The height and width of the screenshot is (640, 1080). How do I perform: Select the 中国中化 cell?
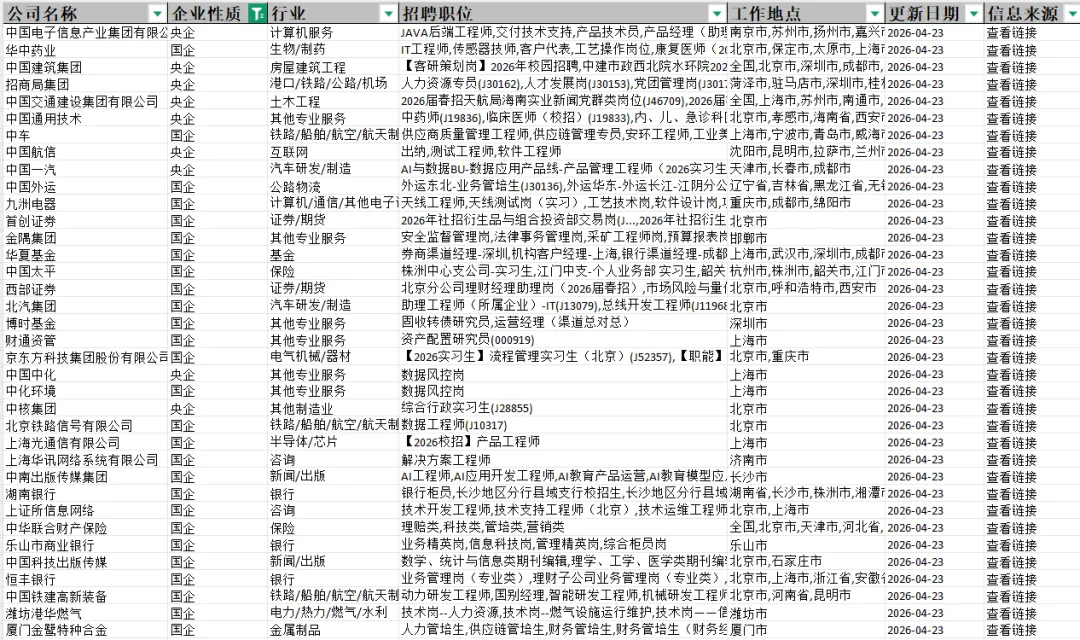click(85, 374)
